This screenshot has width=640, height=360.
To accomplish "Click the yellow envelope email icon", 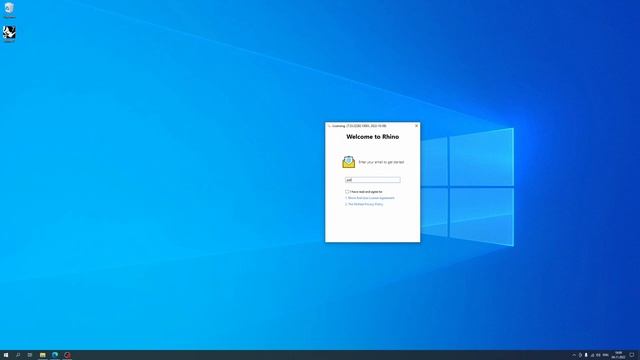I will [349, 162].
